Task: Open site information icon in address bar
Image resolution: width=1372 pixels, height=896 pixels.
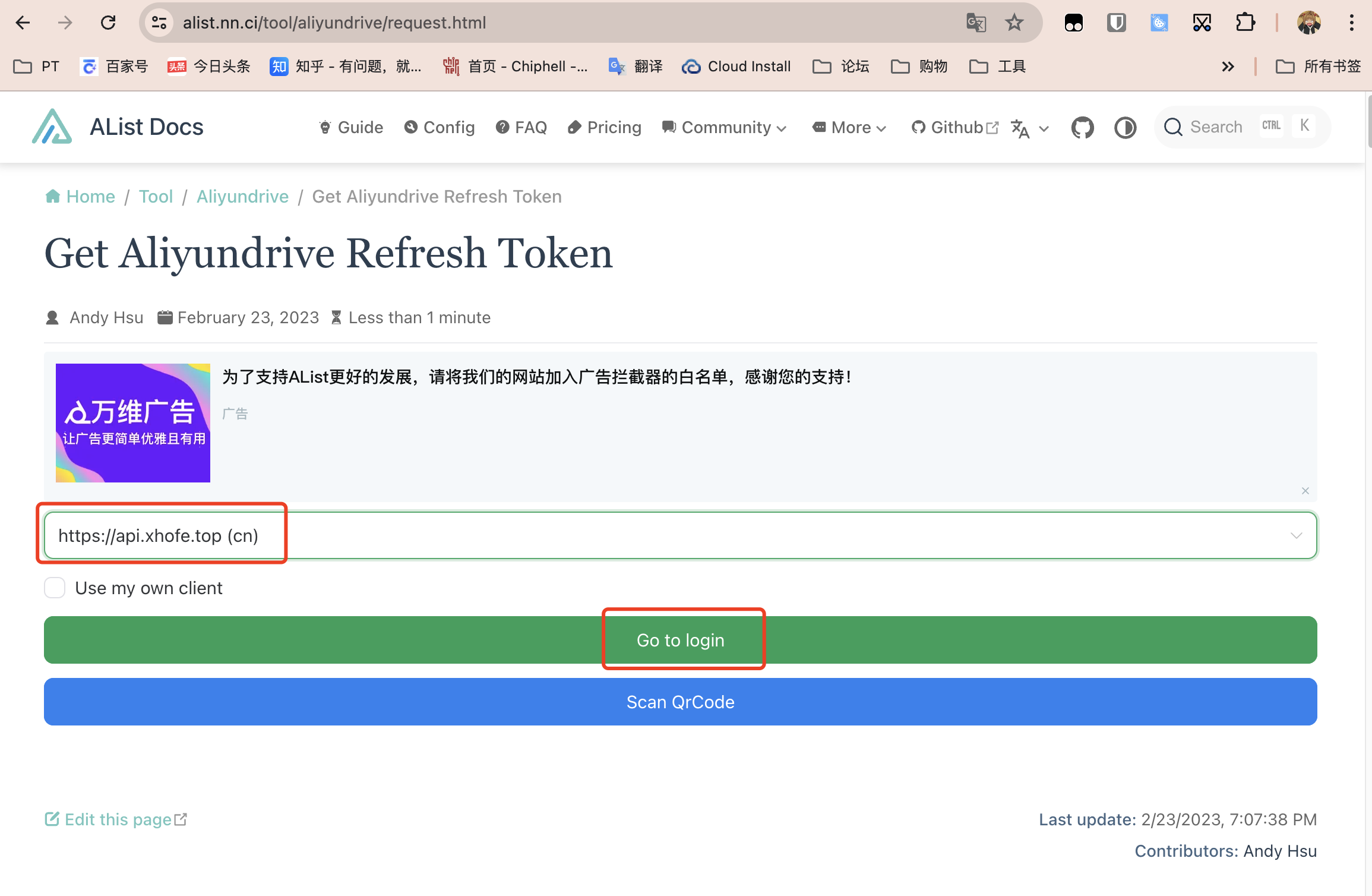Action: [x=159, y=23]
